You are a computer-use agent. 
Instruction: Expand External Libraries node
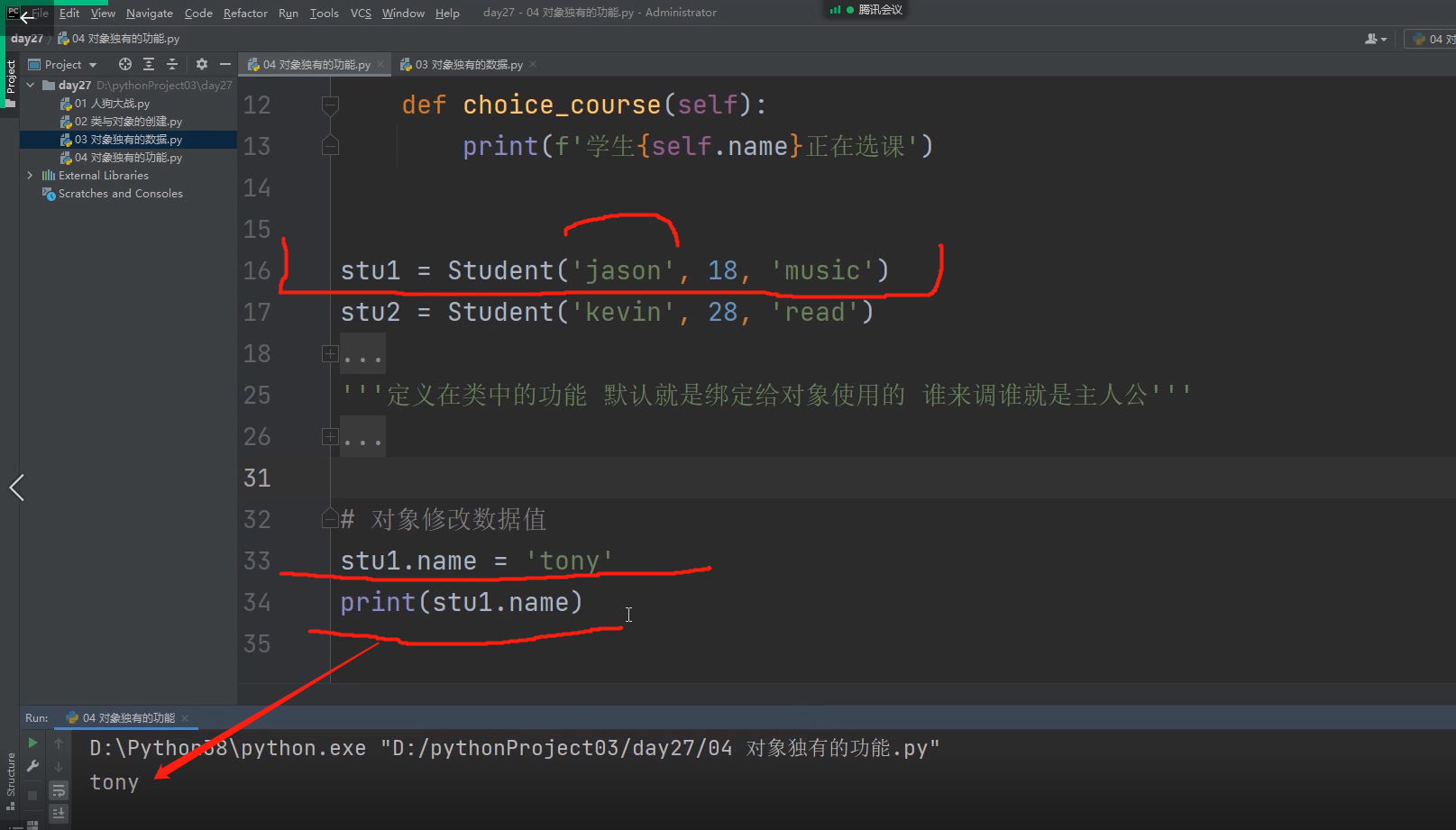31,175
